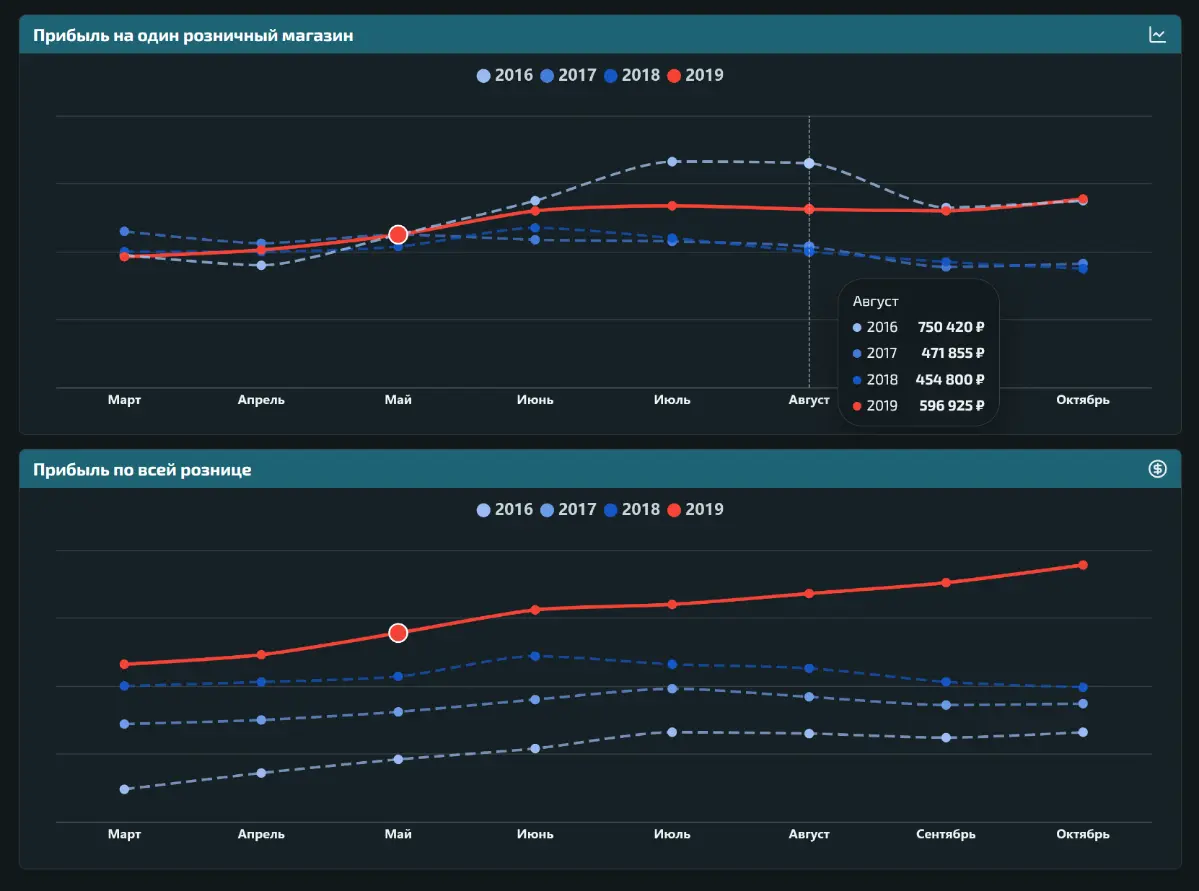
Task: Click the 2018 Июнь peak point in the bottom chart
Action: [x=535, y=656]
